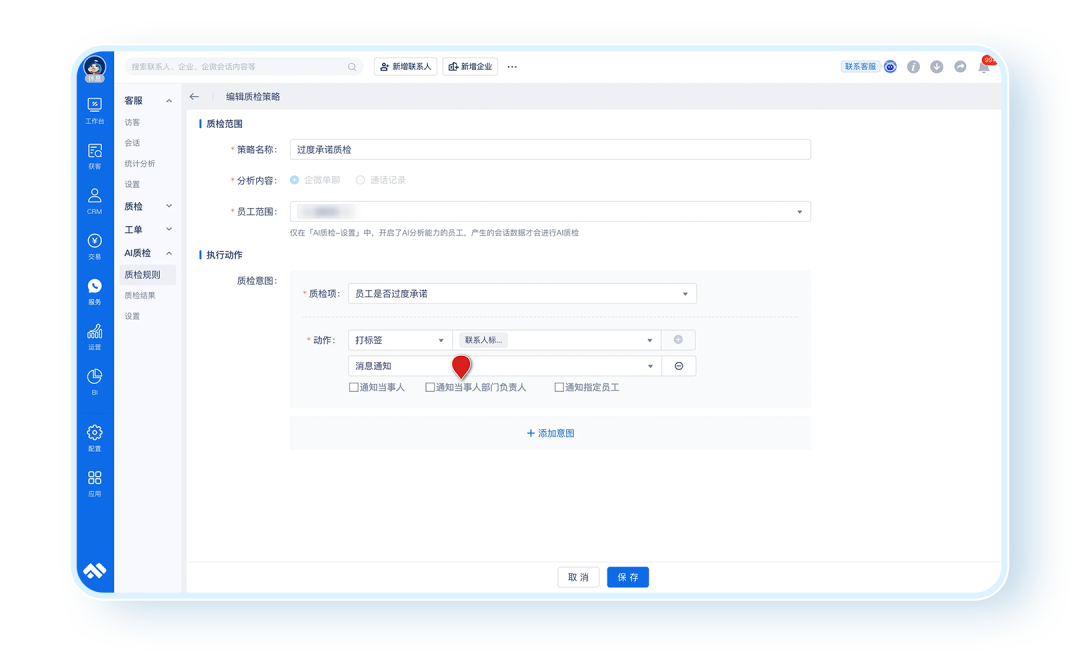Check the 通知指定员工 checkbox

tap(559, 387)
